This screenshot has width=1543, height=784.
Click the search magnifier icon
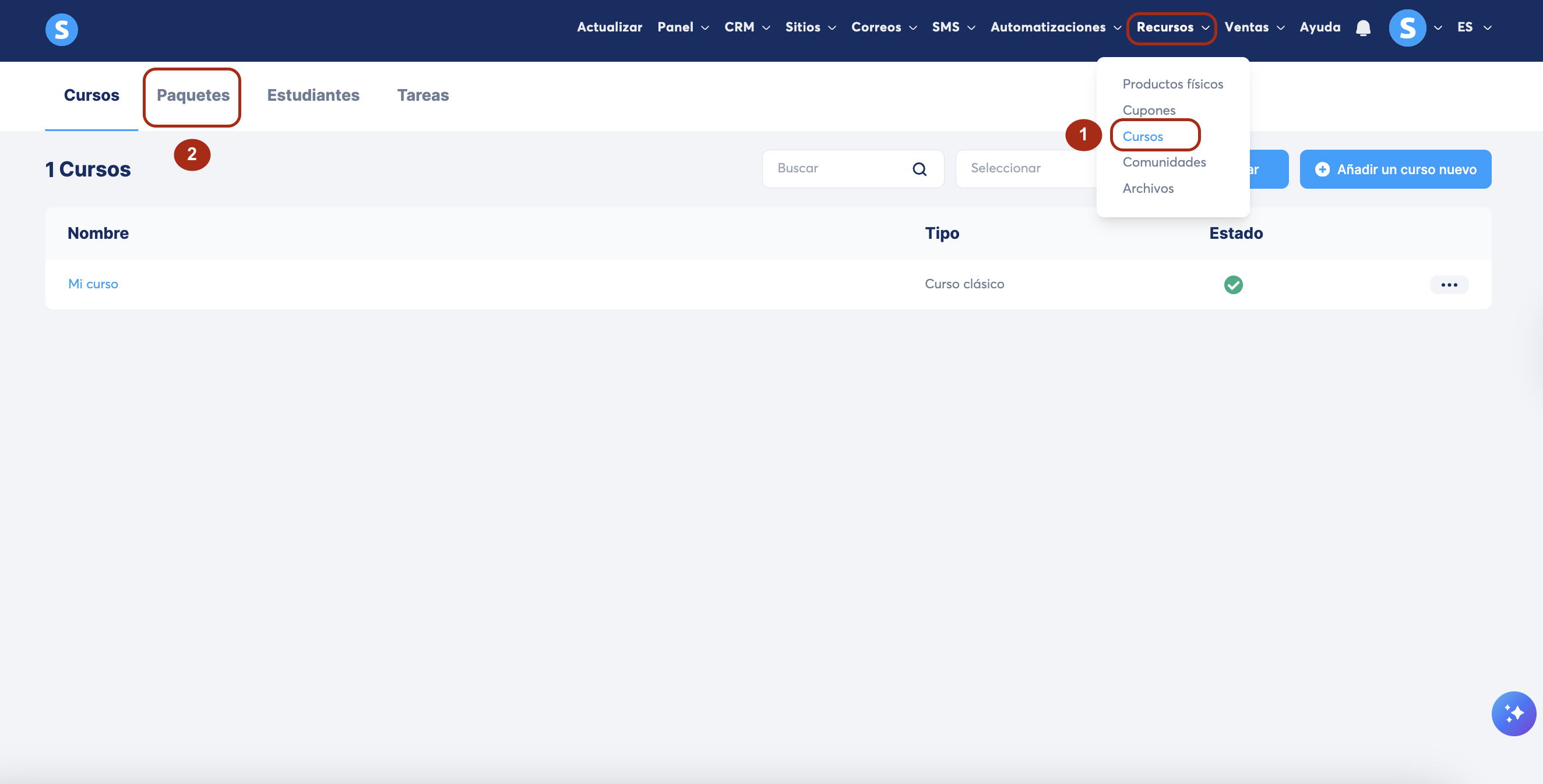pos(920,169)
